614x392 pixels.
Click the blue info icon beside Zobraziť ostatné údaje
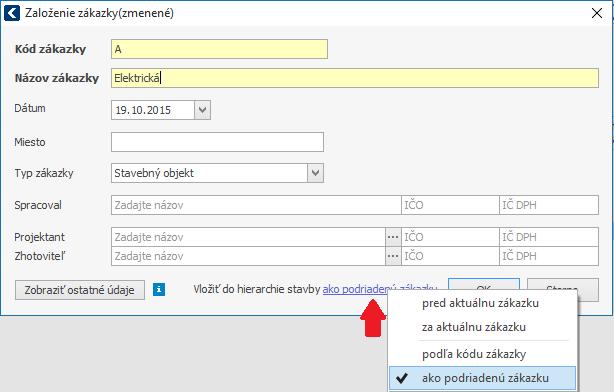(x=159, y=290)
